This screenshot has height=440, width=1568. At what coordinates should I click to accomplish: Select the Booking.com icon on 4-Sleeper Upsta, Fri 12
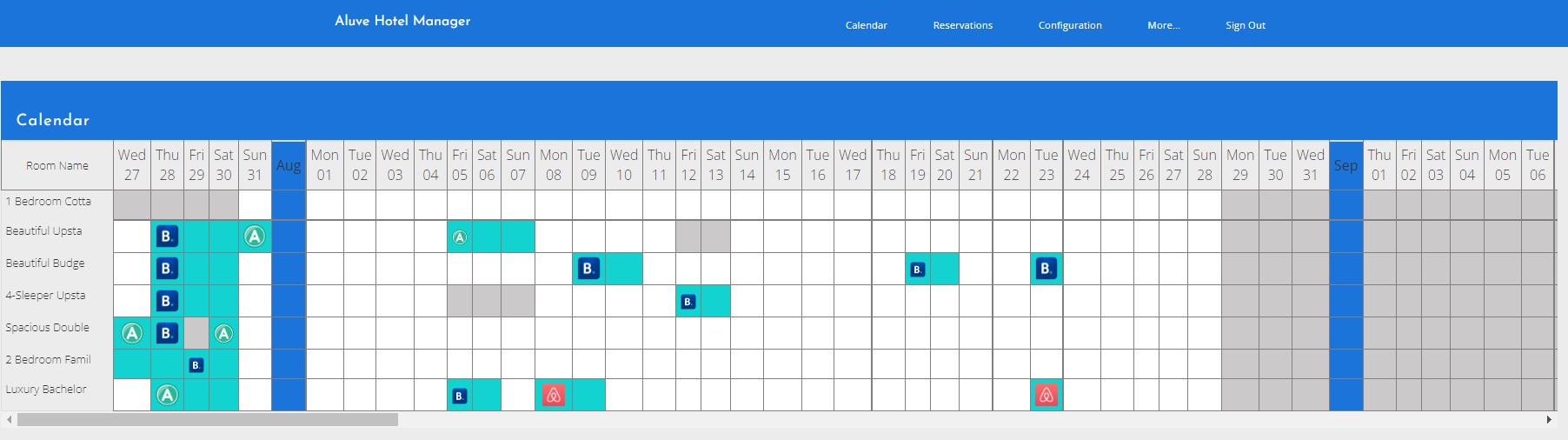pos(688,302)
